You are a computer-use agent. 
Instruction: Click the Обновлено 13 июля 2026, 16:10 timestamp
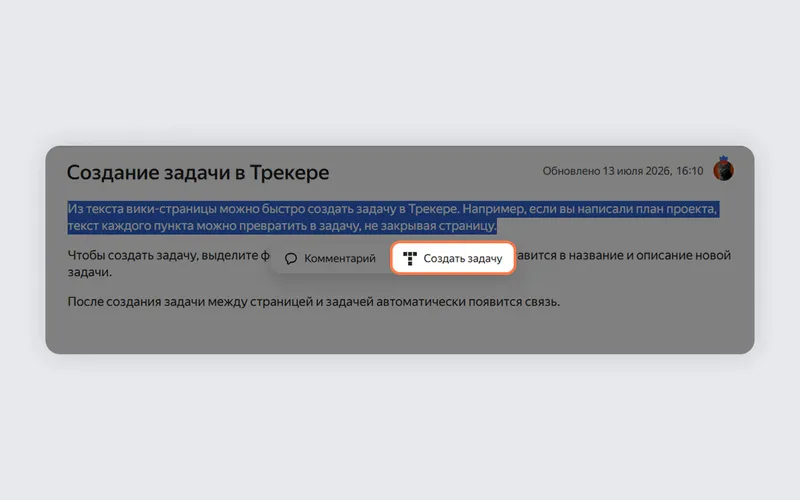[x=622, y=171]
